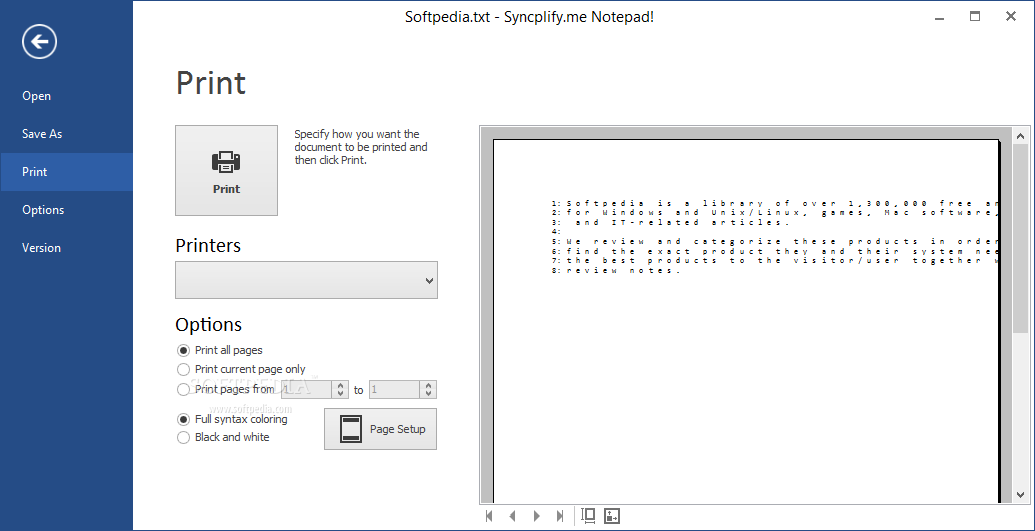Minimize the Notepad window
Screen dimensions: 1035x531
click(x=939, y=17)
